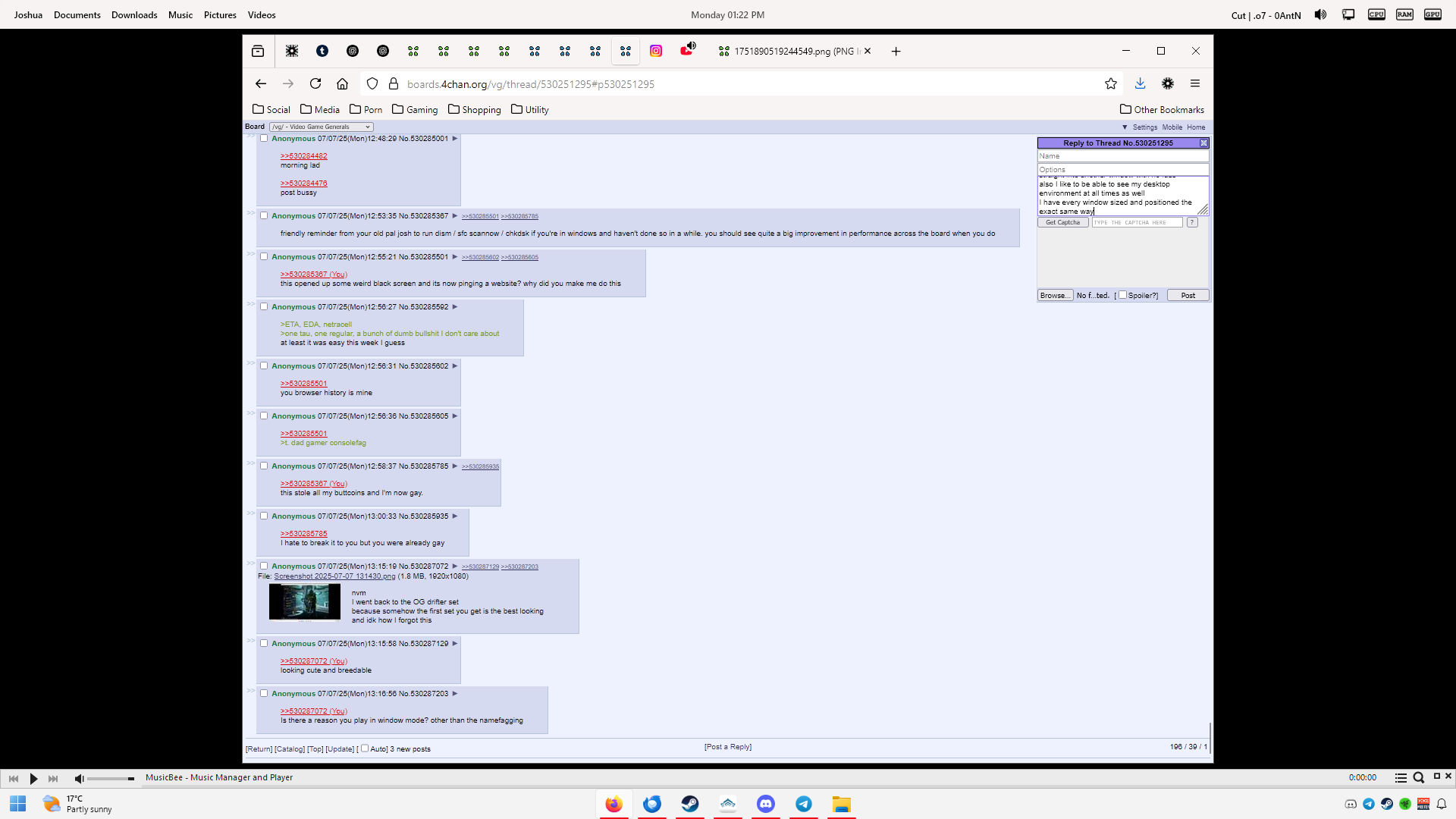Open the MusicBee playlist list icon
Screen dimensions: 1456x819
(x=1401, y=777)
